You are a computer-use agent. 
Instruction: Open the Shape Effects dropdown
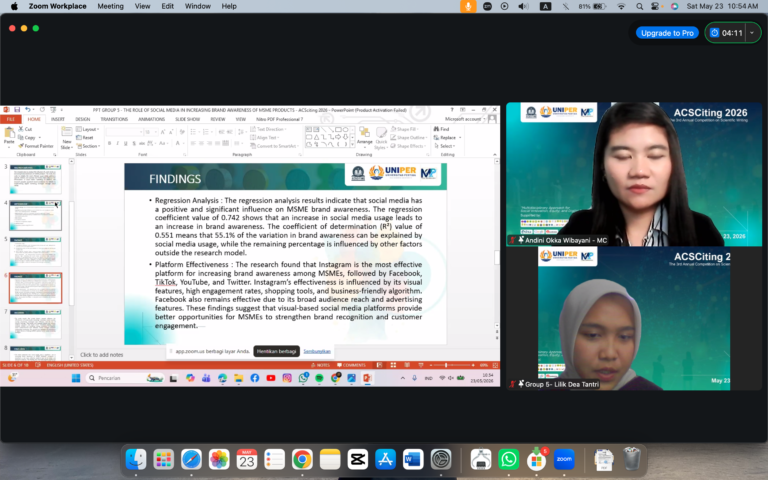pyautogui.click(x=408, y=146)
